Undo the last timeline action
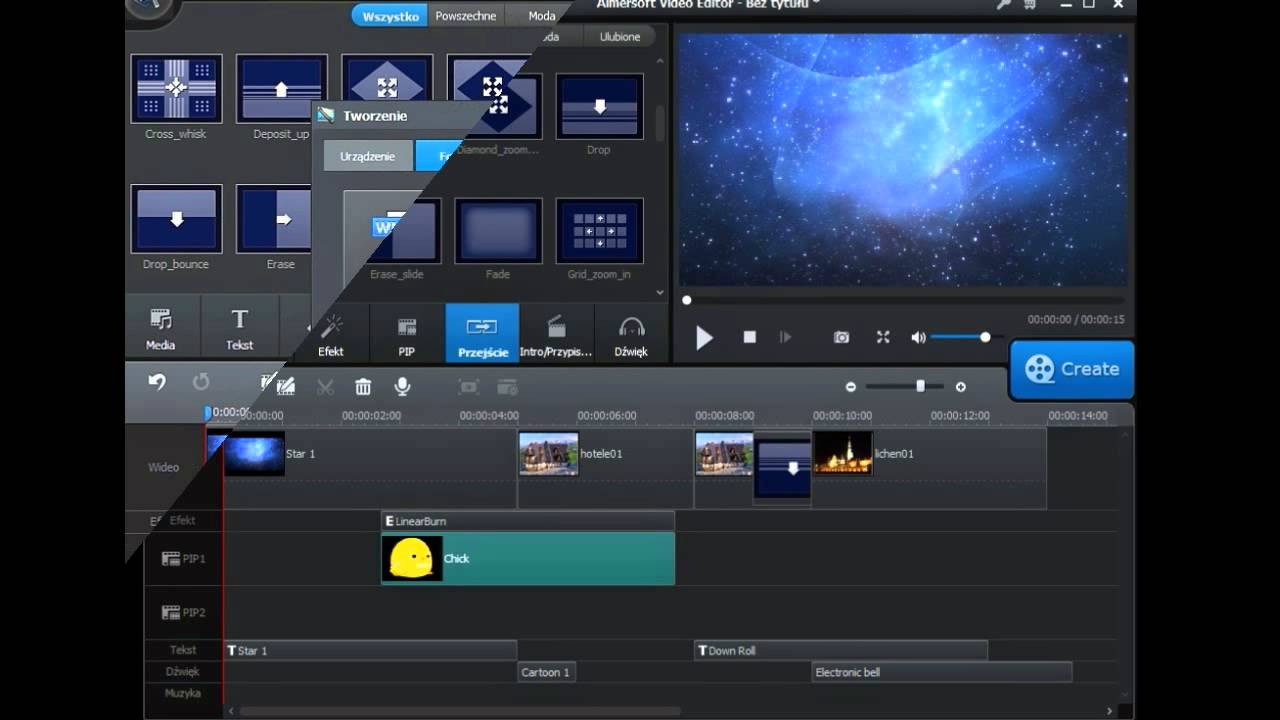 [x=157, y=382]
